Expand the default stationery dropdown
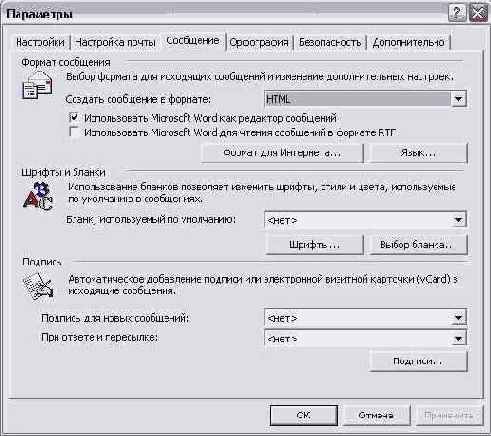The height and width of the screenshot is (436, 491). [458, 220]
